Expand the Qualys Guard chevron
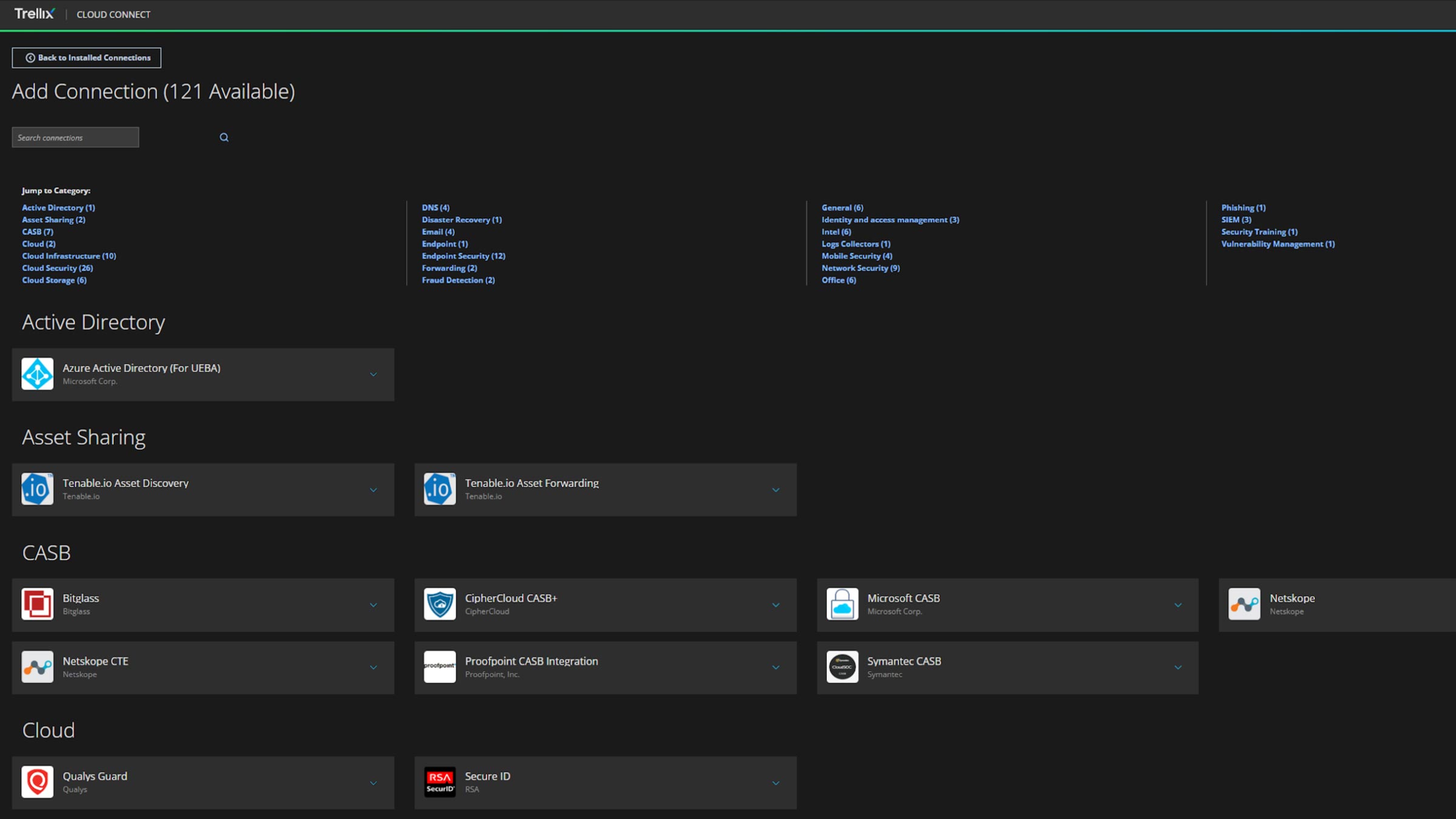Viewport: 1456px width, 819px height. [374, 783]
